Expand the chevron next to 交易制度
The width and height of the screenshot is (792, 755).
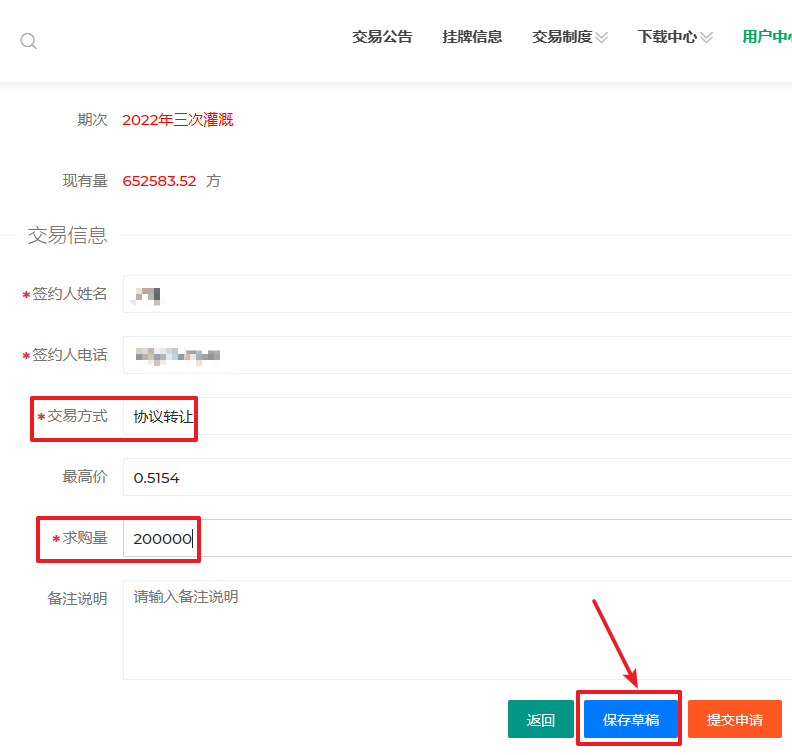coord(602,38)
